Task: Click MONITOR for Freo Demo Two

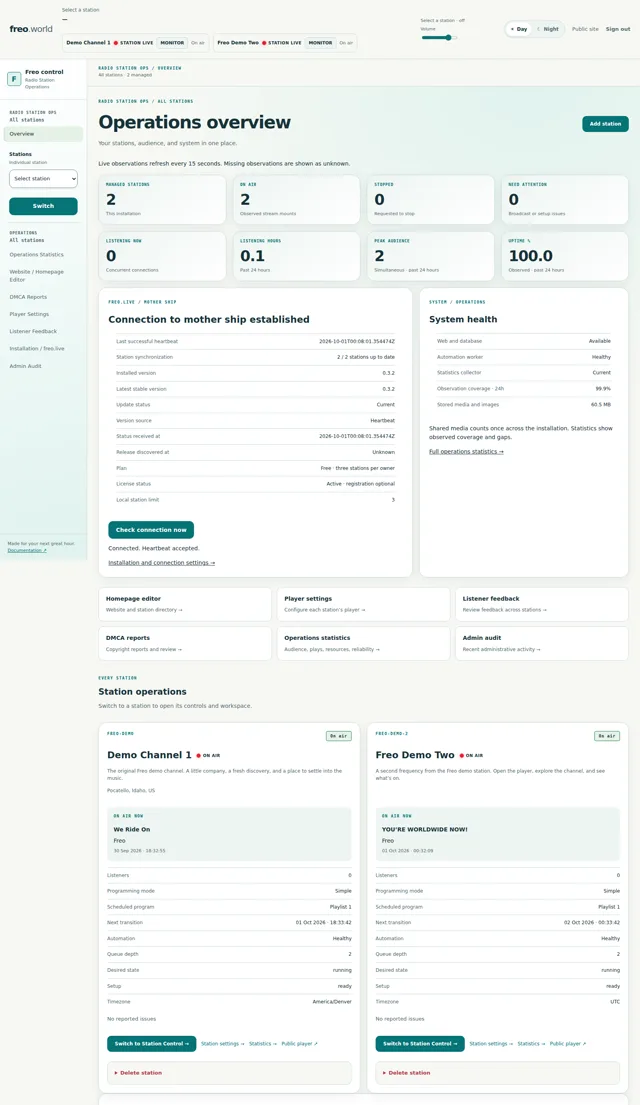Action: point(320,42)
